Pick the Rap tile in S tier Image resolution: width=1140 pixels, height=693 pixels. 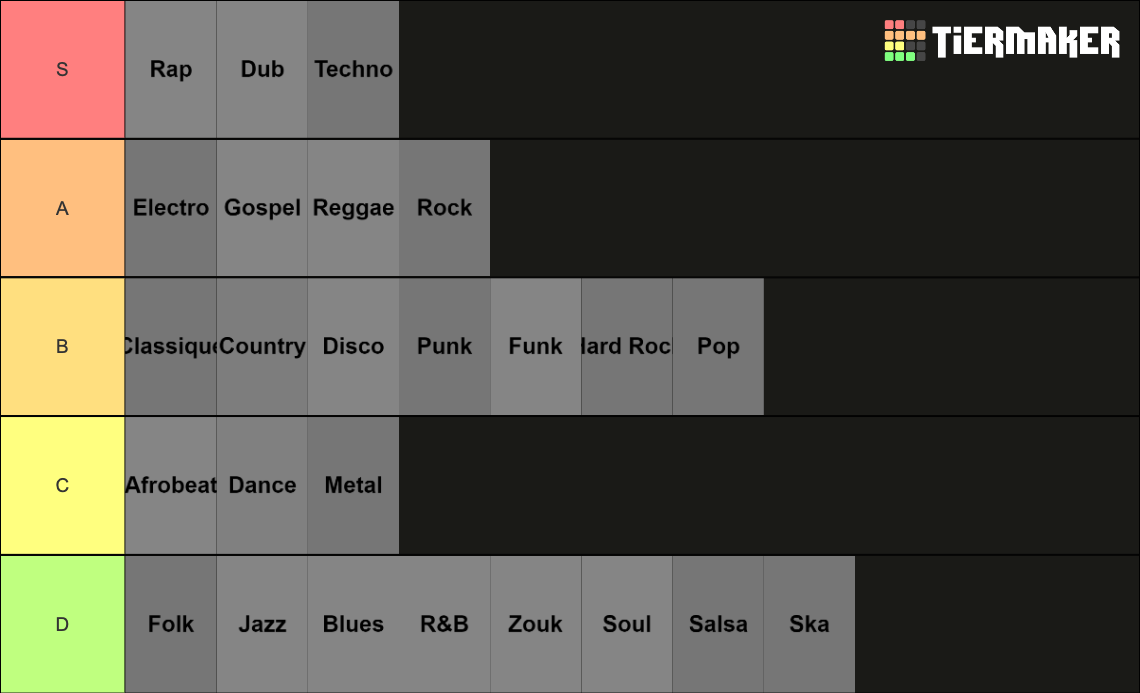[x=171, y=69]
